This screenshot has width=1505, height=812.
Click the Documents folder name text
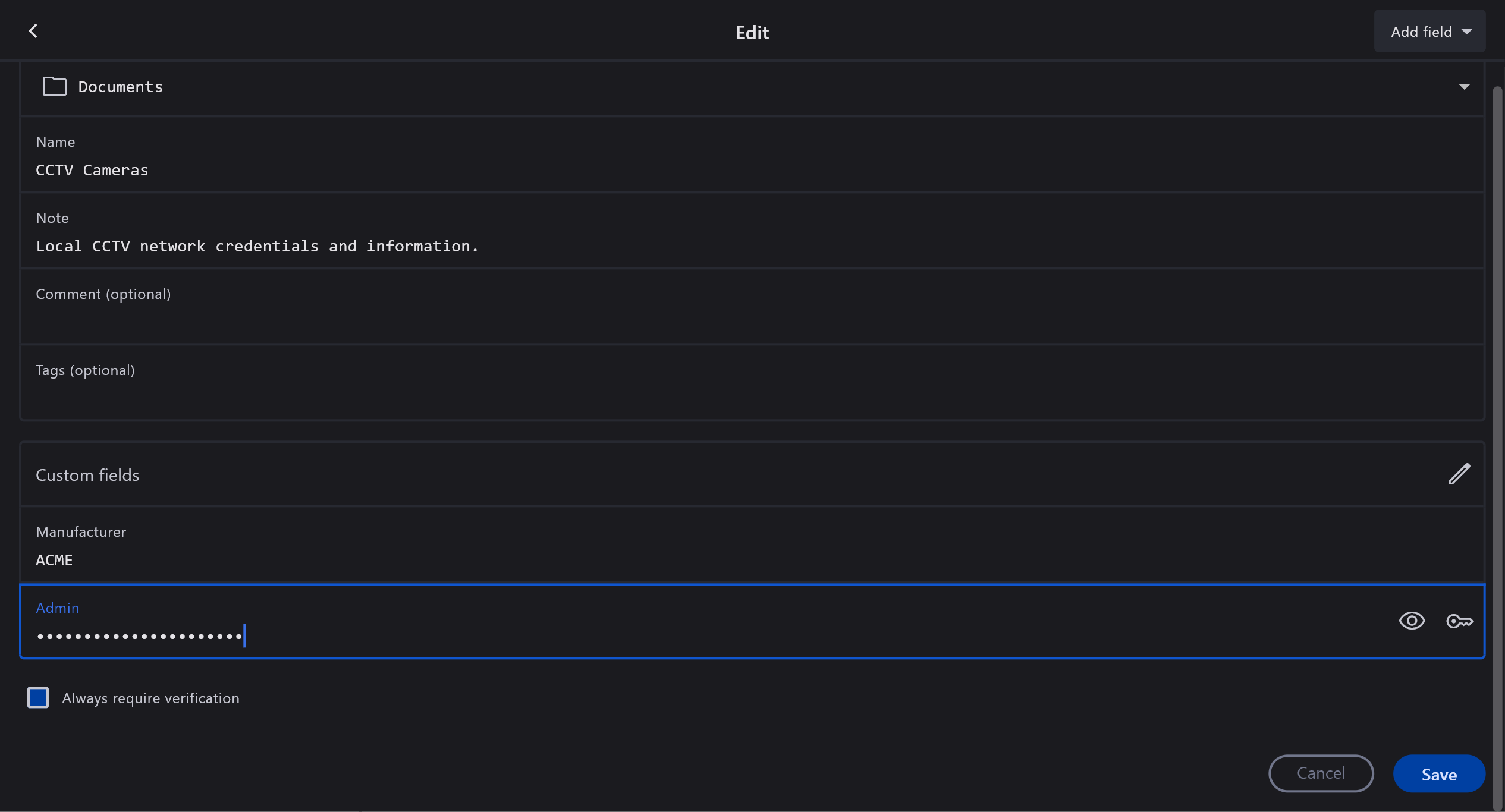(121, 87)
